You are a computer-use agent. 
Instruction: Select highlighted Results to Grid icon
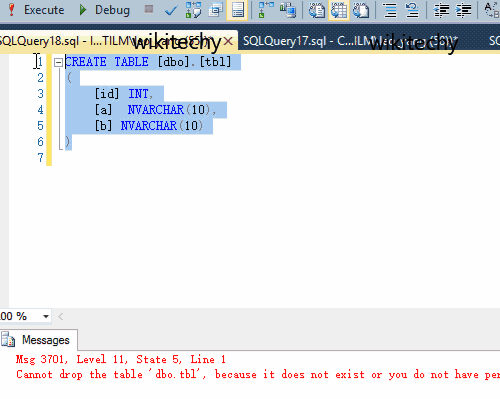pyautogui.click(x=339, y=10)
